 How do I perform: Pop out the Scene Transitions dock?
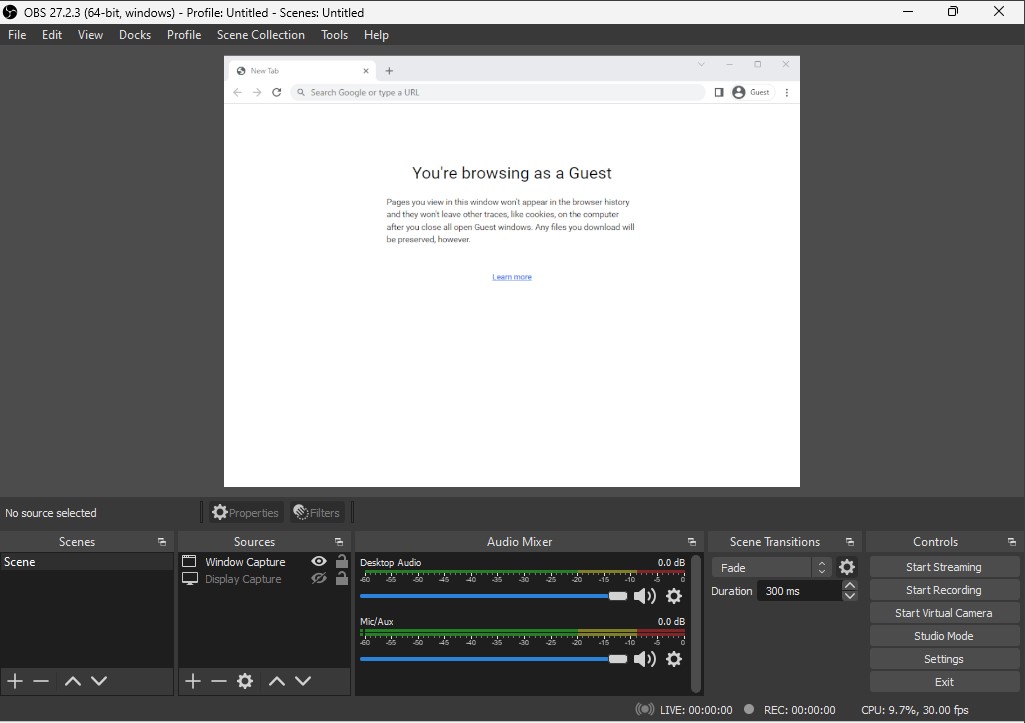850,542
